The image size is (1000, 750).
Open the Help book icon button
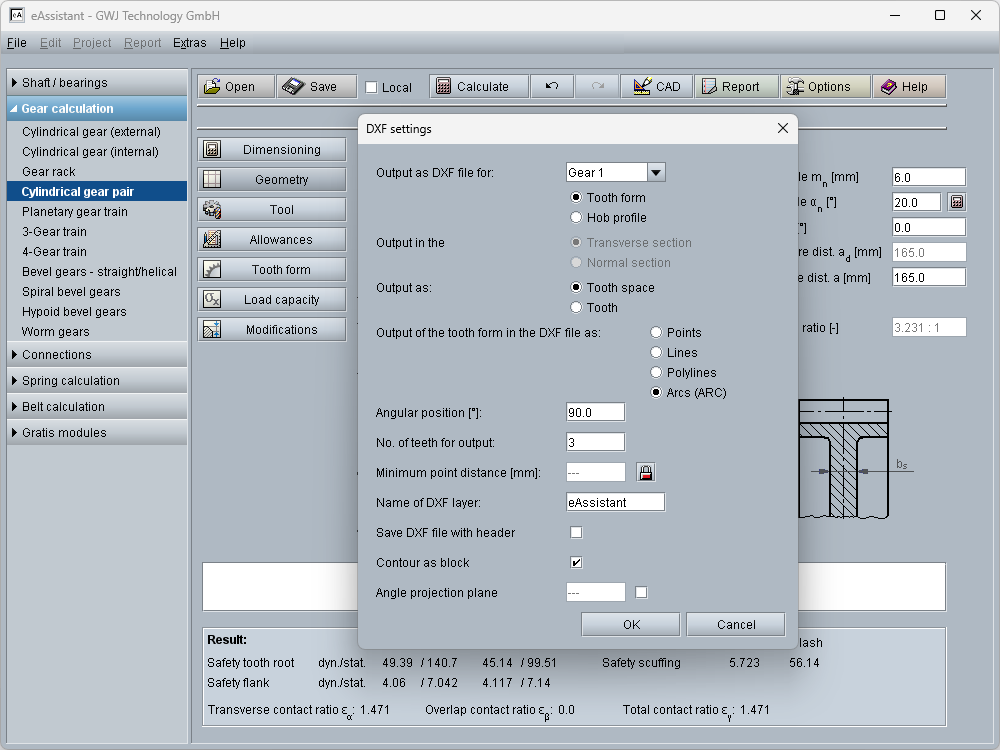tap(889, 87)
